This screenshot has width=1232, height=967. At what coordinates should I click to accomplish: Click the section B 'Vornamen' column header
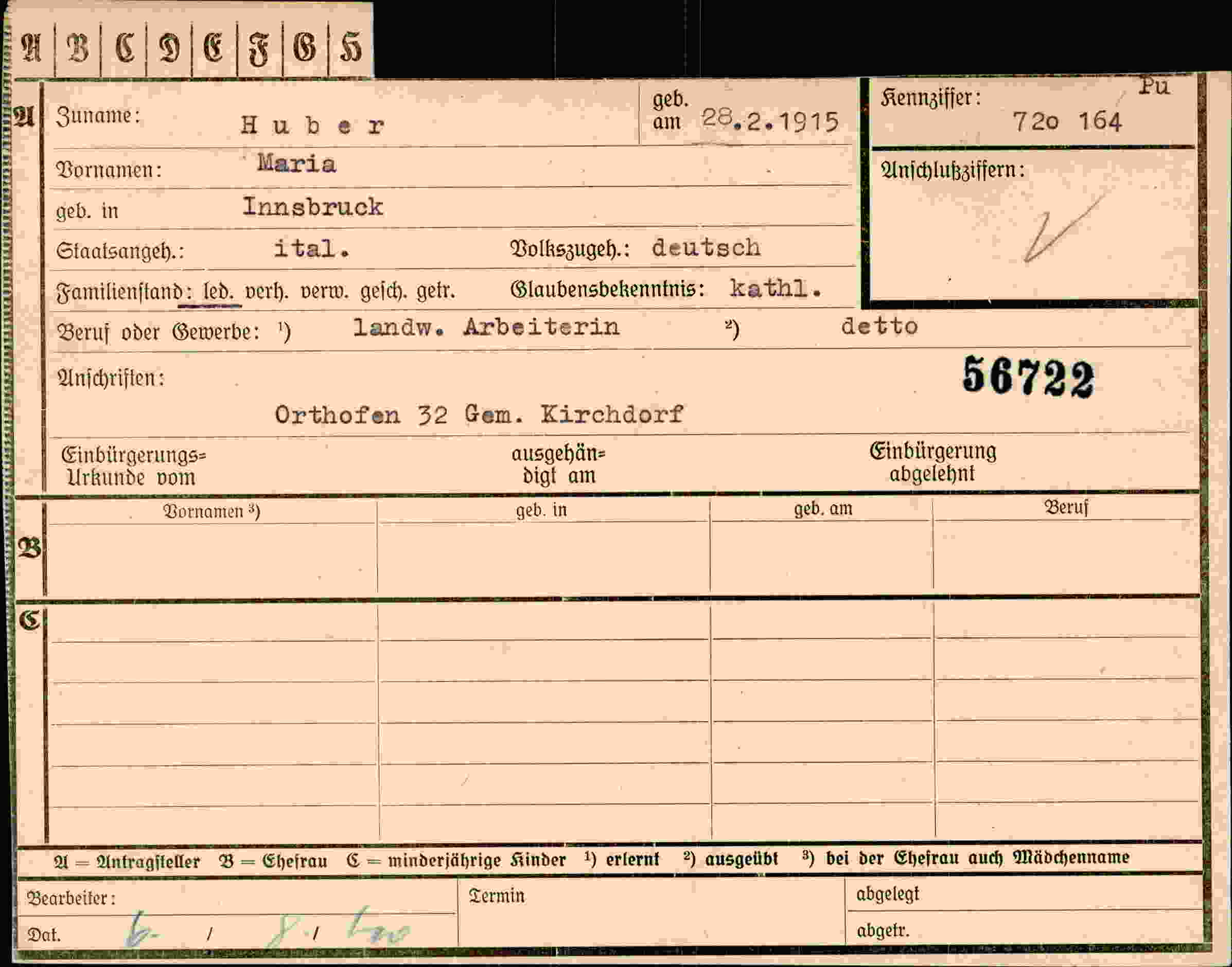pyautogui.click(x=212, y=512)
